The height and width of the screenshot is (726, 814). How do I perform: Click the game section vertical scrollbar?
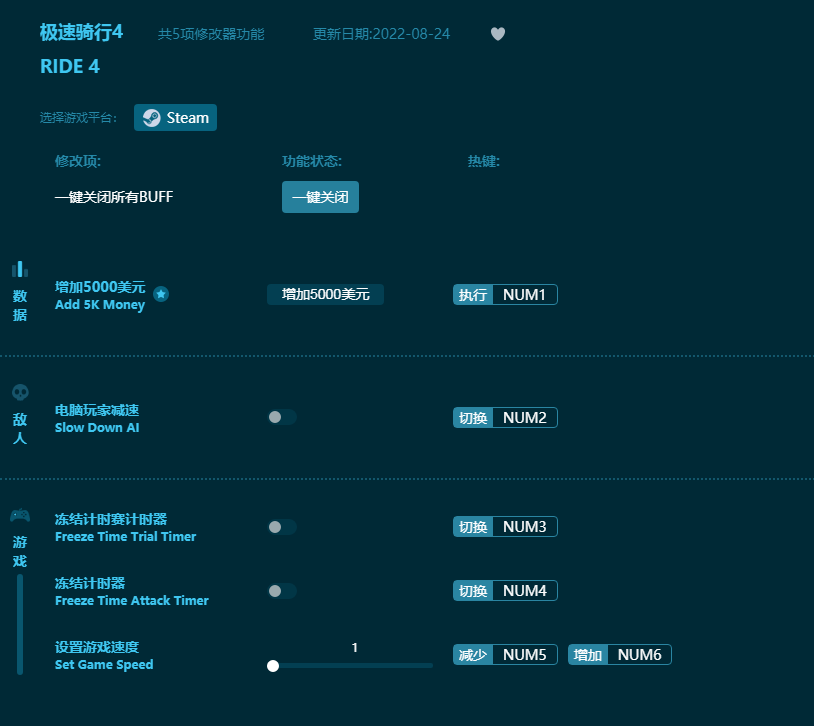coord(20,624)
